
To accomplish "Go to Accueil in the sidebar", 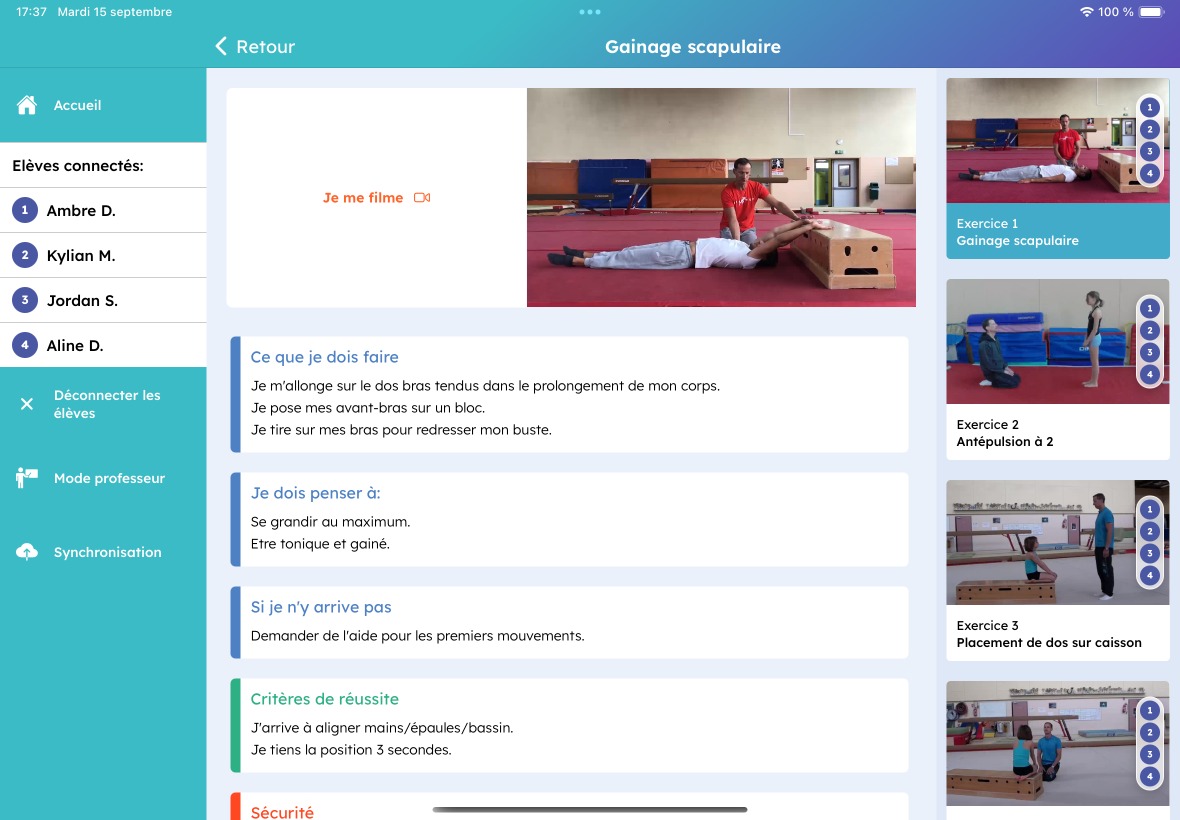I will click(103, 105).
